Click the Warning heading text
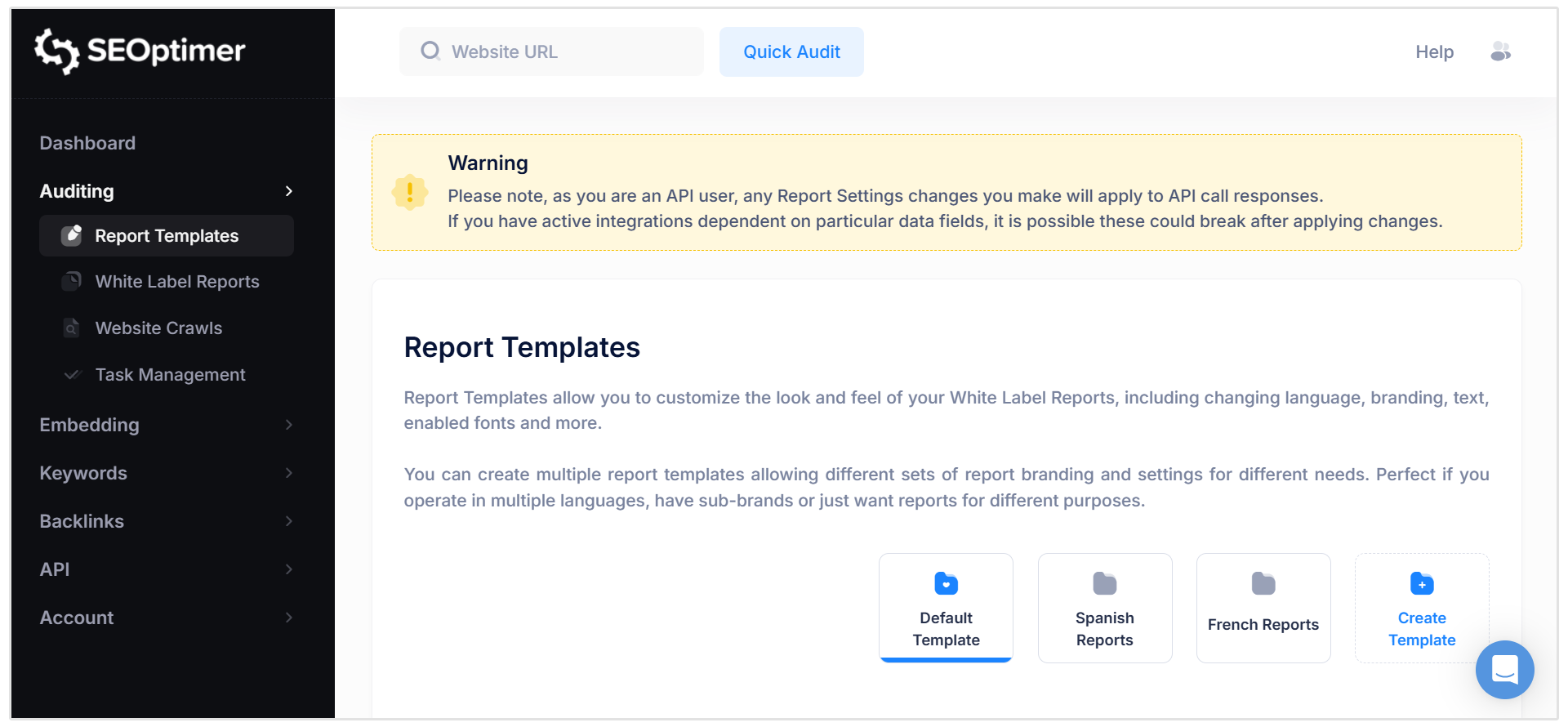 488,163
